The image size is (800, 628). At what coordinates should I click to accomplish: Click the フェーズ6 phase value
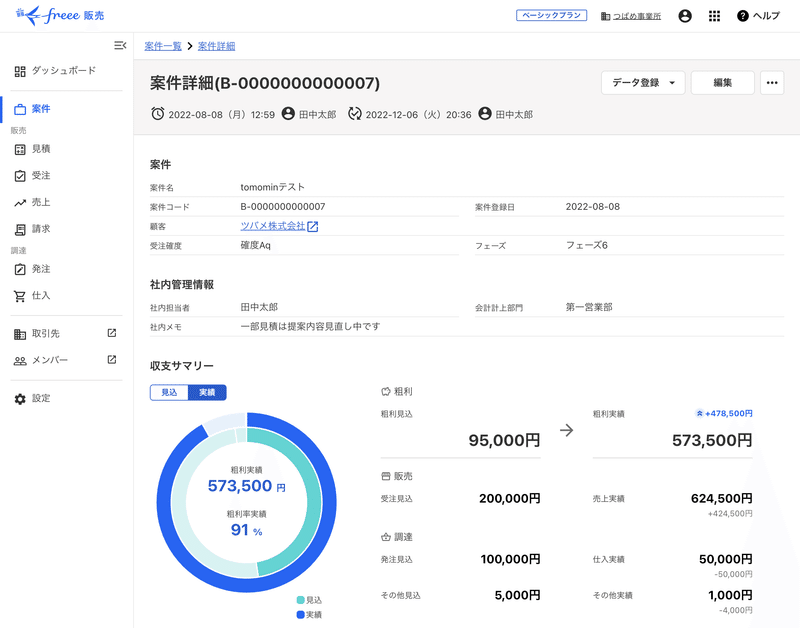[x=587, y=245]
